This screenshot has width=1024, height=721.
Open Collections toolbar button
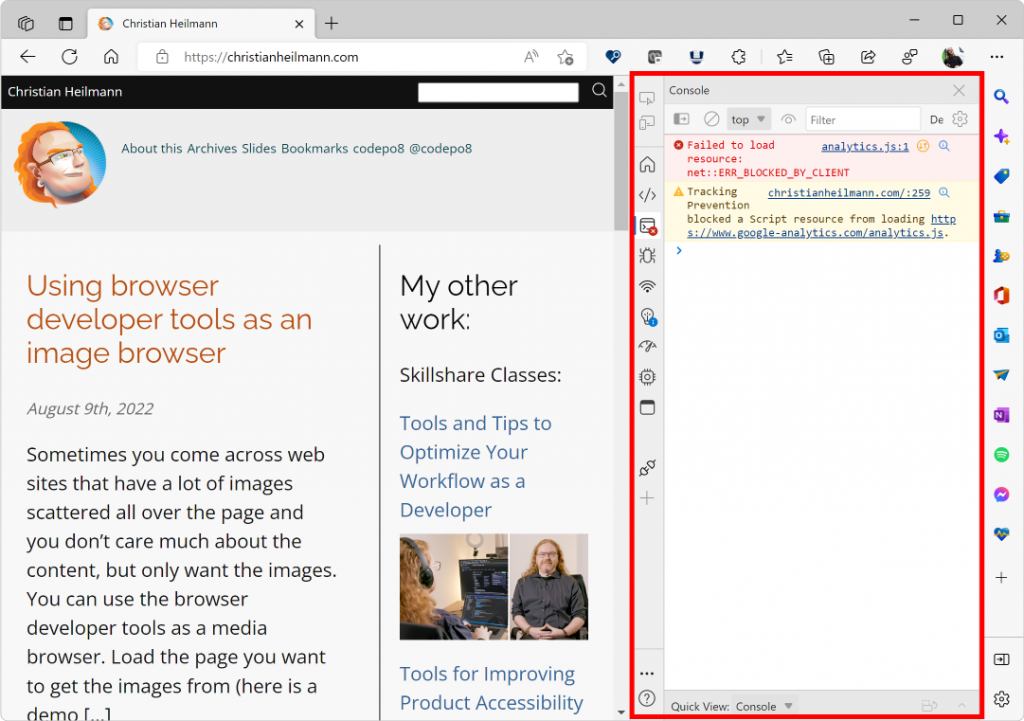tap(826, 57)
